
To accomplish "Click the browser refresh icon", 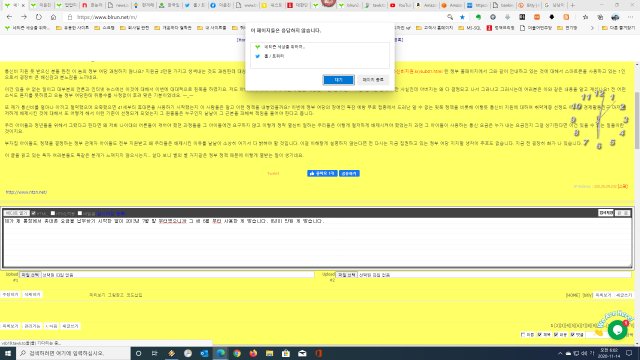I will [x=38, y=17].
